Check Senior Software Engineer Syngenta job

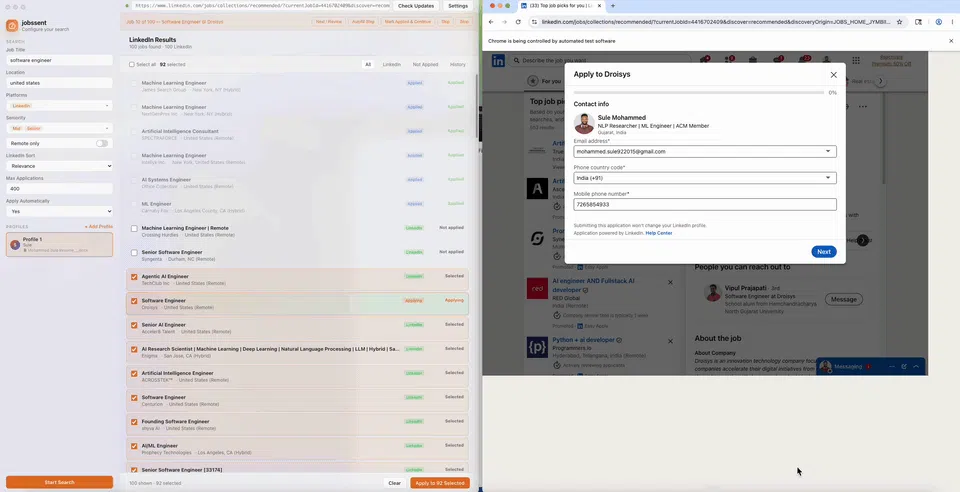(134, 253)
